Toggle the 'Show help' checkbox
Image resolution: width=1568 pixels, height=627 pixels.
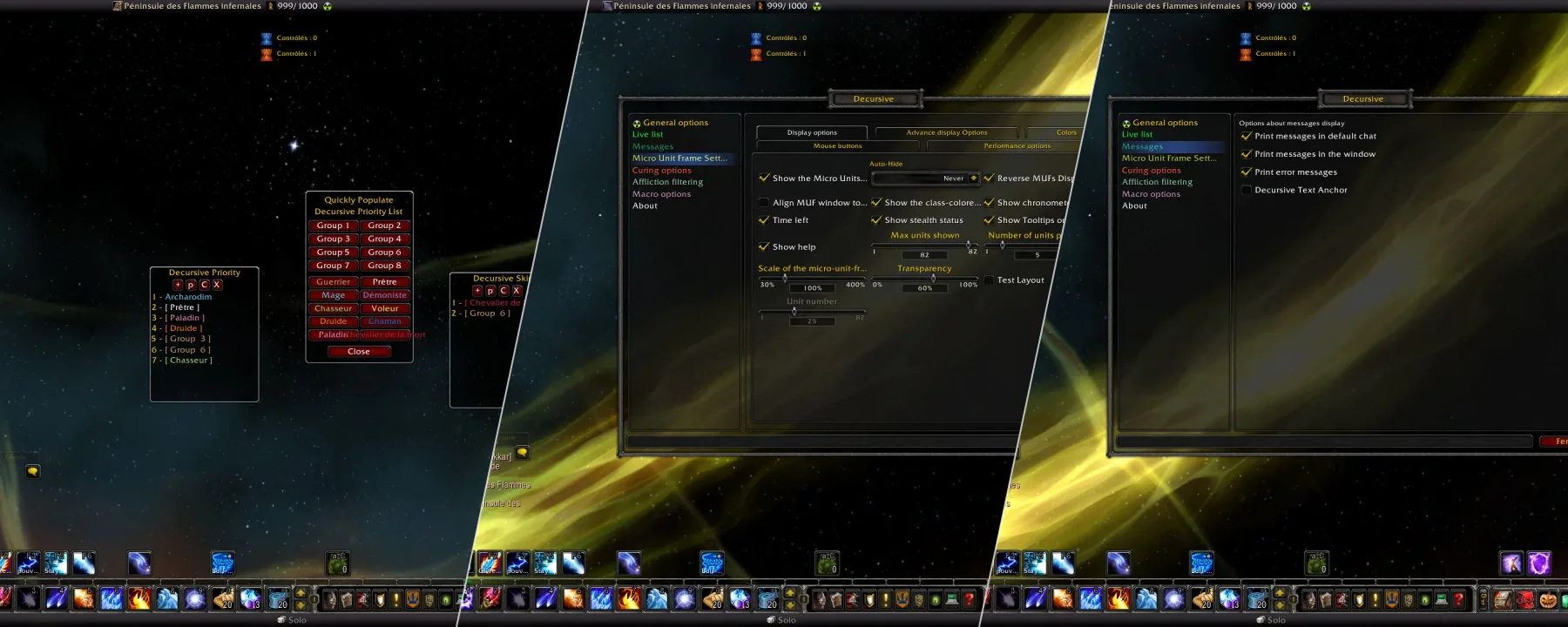(764, 246)
